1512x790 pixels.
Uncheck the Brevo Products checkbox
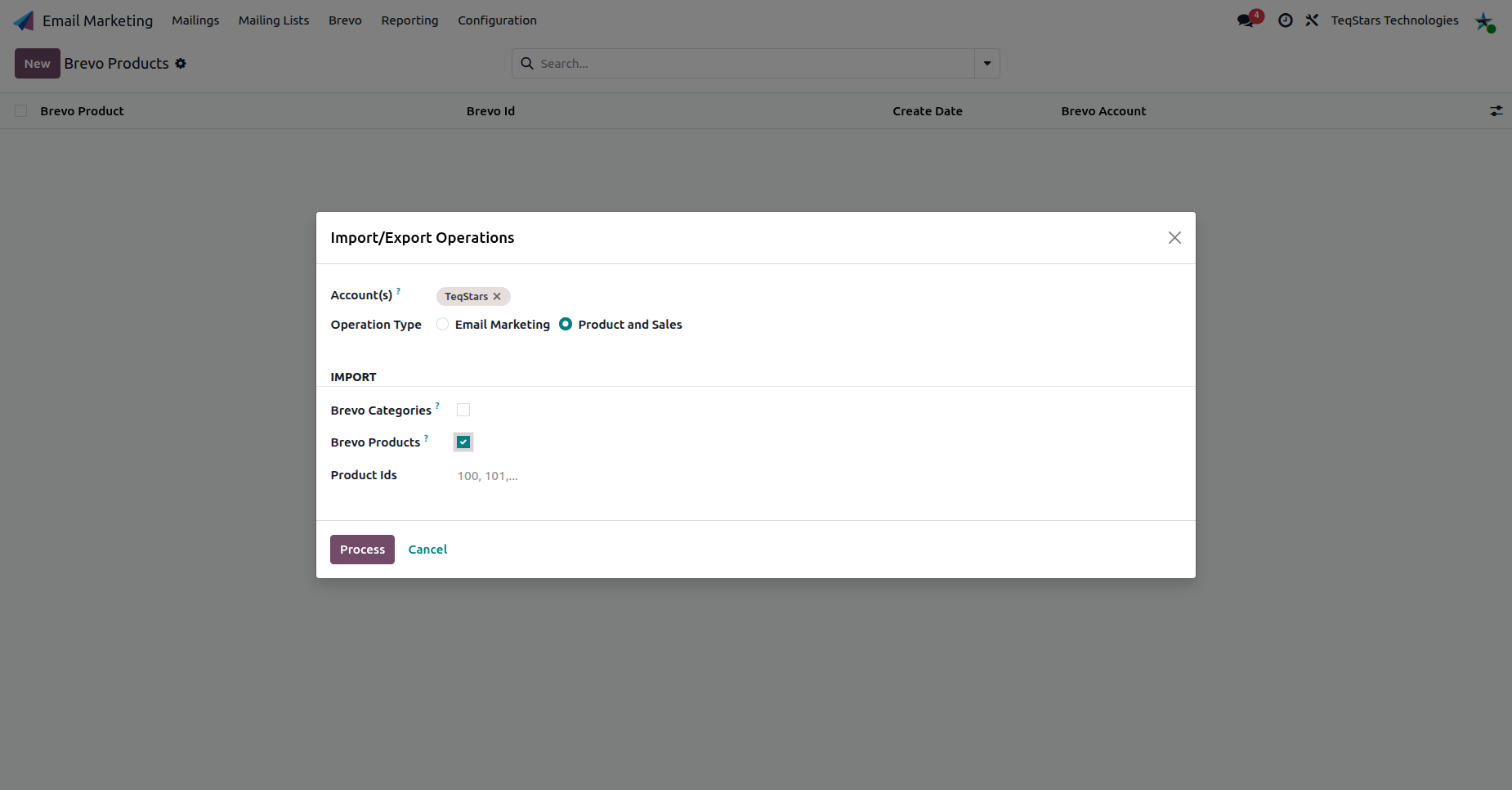pos(463,442)
